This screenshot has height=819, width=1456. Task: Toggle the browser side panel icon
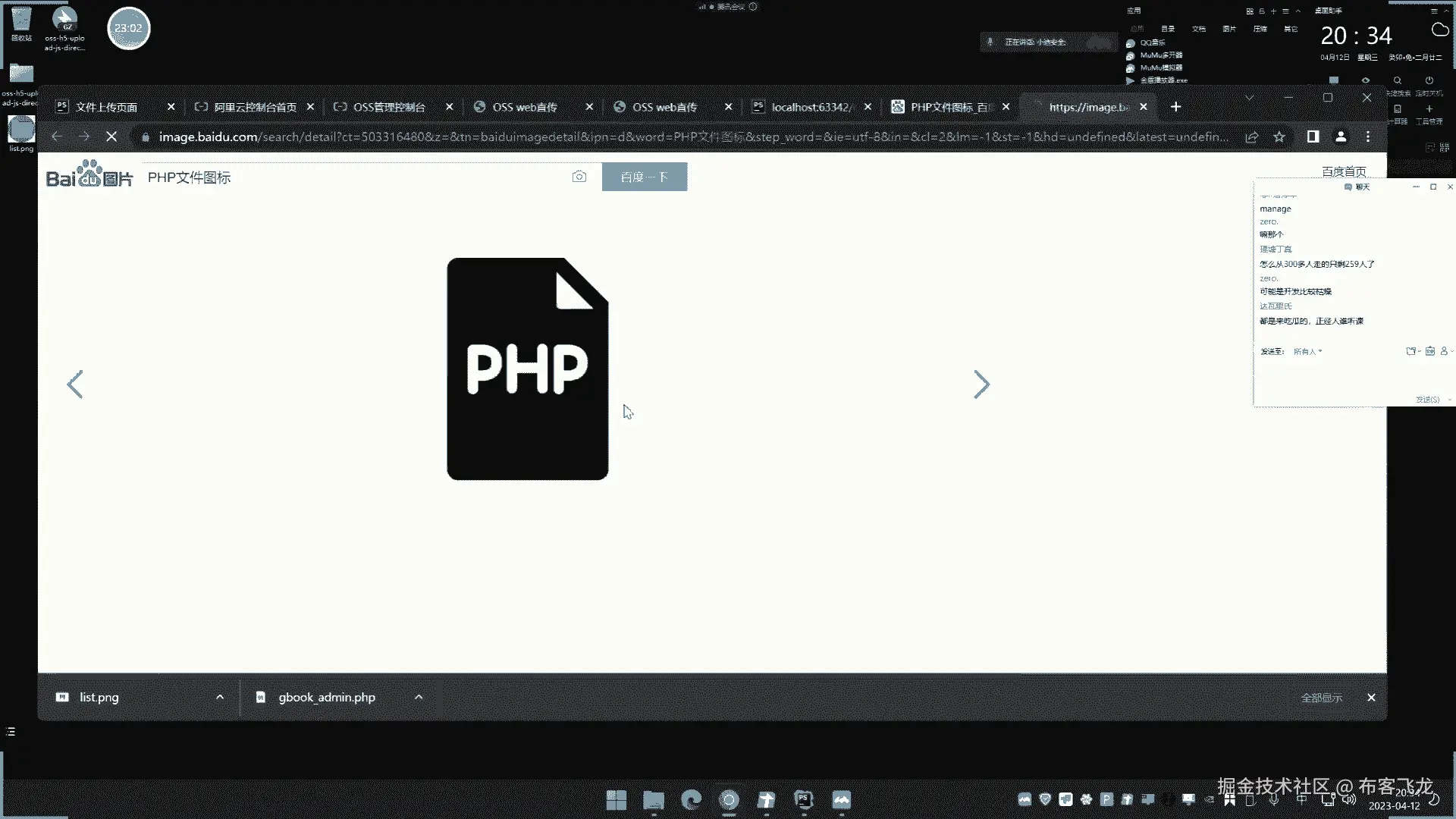point(1313,136)
